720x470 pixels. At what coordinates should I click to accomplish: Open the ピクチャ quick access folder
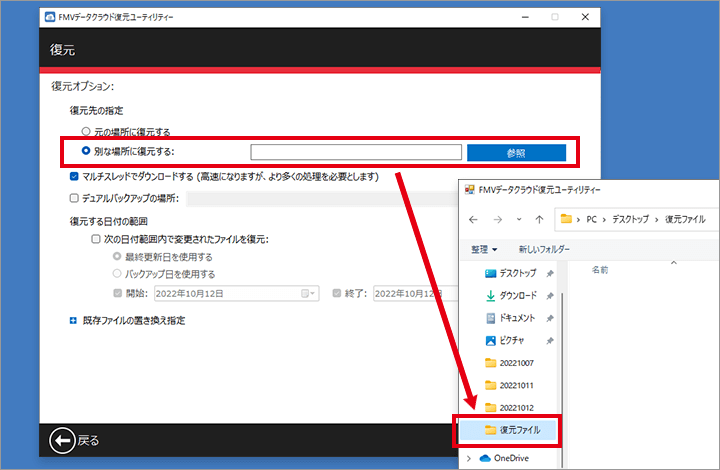[512, 339]
